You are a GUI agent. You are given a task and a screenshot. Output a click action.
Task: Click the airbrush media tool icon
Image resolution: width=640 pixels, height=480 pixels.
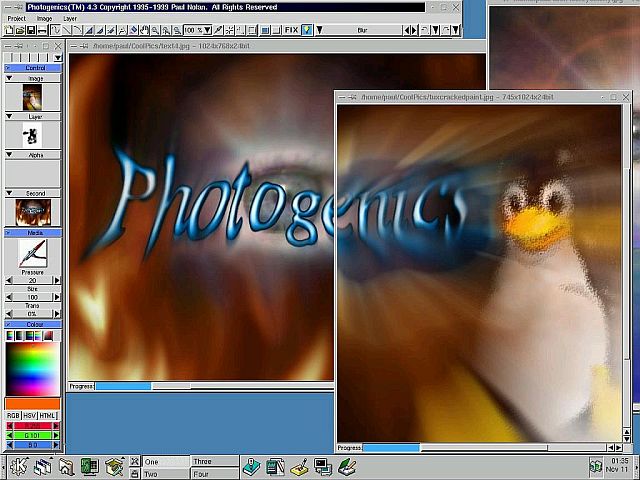coord(33,253)
